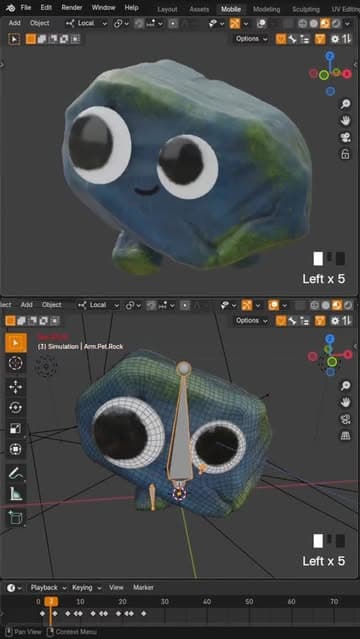Expand snapping options dropdown in top viewport
The height and width of the screenshot is (639, 360).
155,24
